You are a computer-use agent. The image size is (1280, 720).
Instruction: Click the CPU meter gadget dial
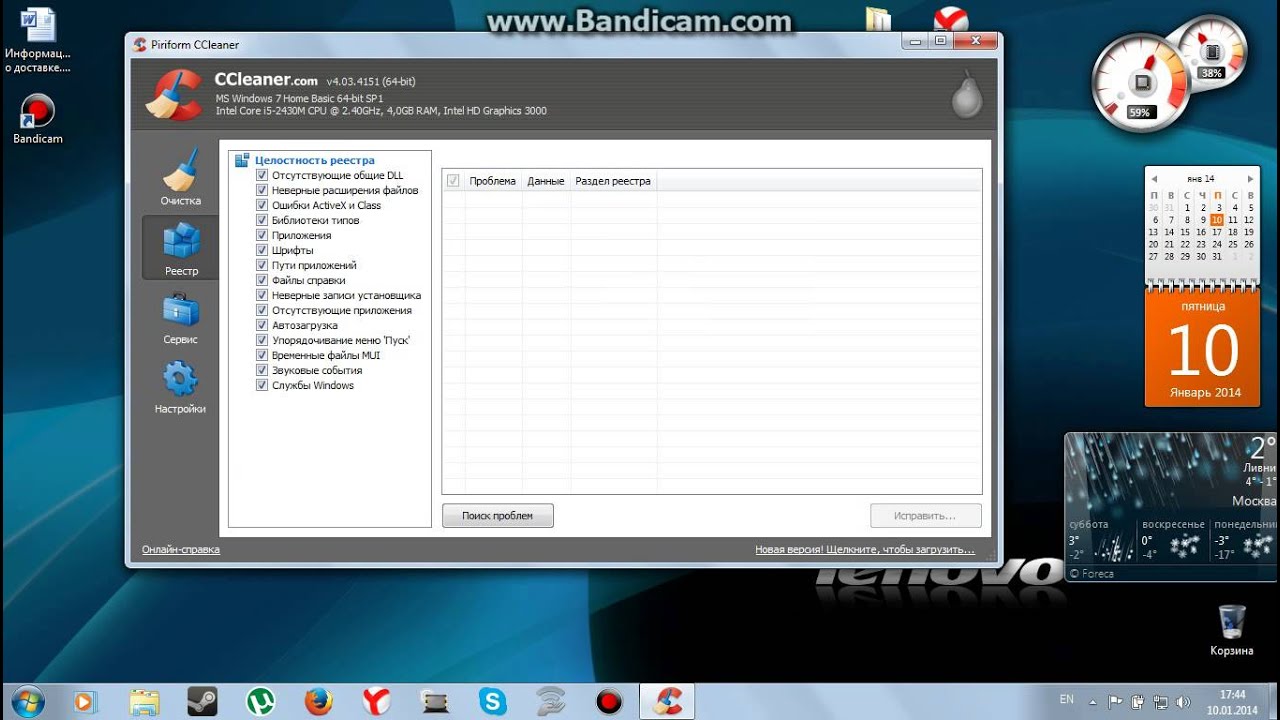click(x=1141, y=84)
